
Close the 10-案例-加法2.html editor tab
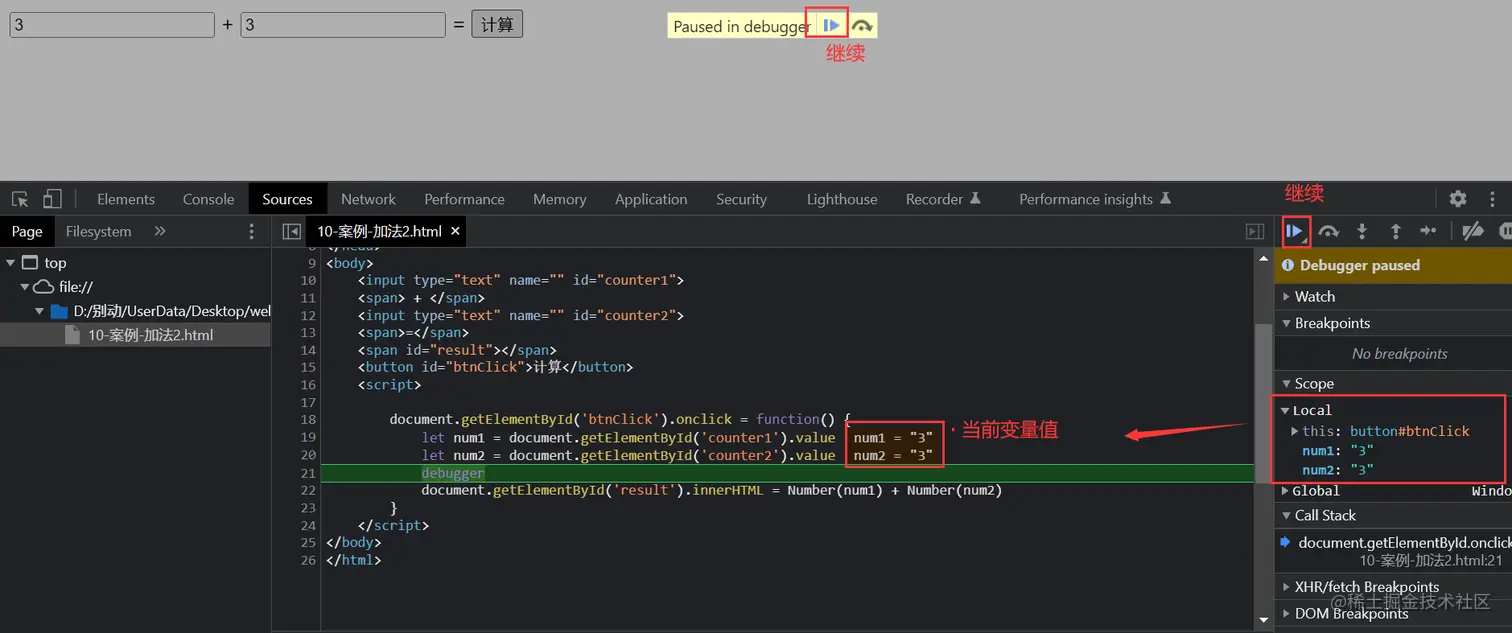455,231
